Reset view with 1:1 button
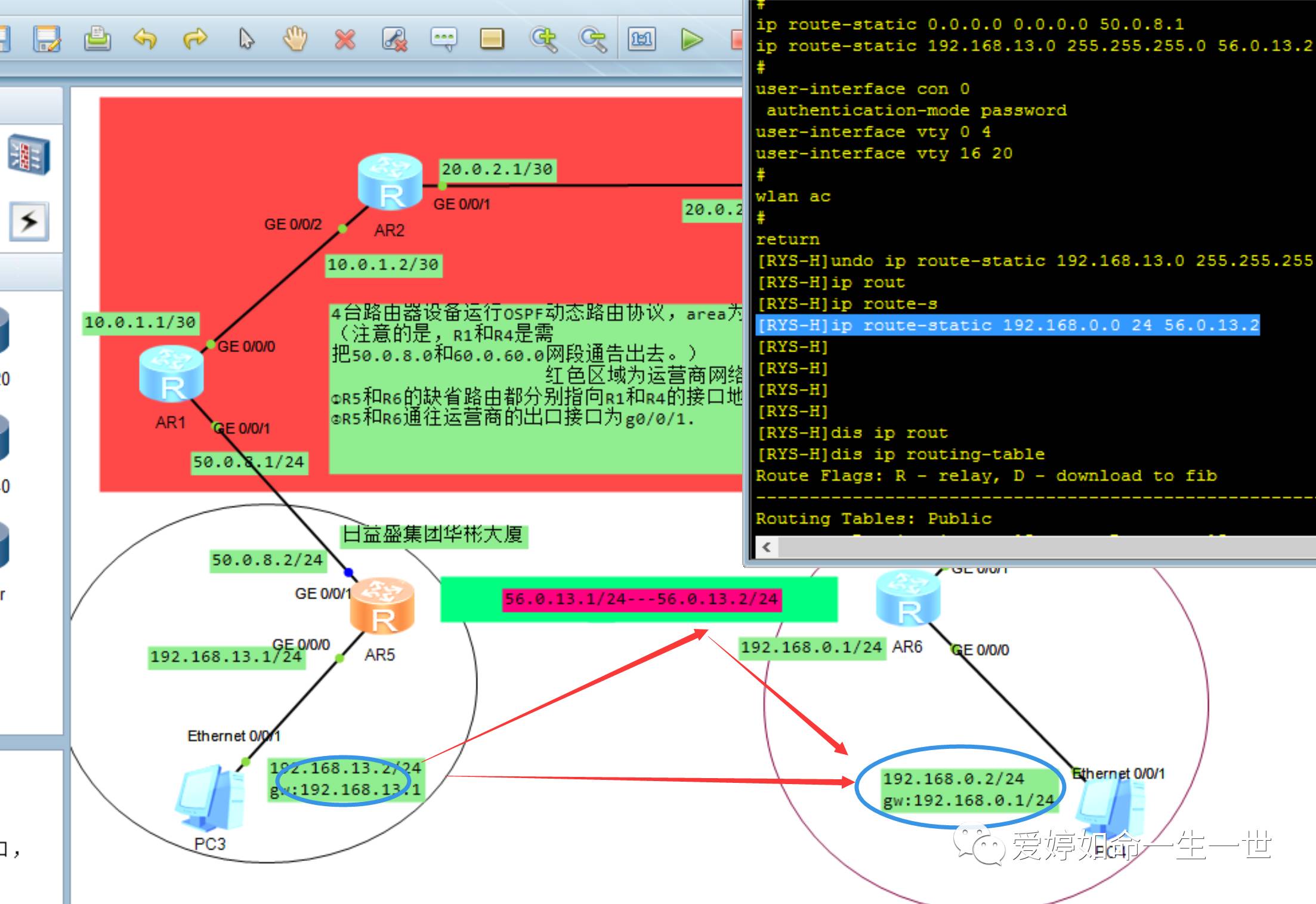This screenshot has width=1316, height=904. pos(642,39)
